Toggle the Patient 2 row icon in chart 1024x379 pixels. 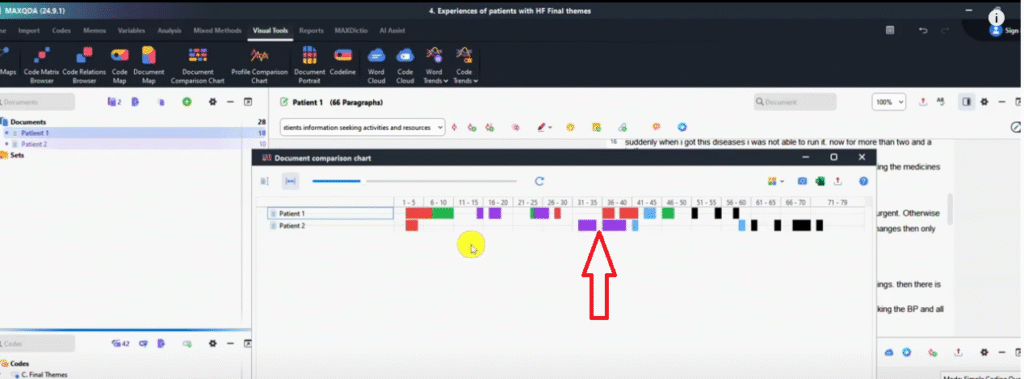coord(274,225)
